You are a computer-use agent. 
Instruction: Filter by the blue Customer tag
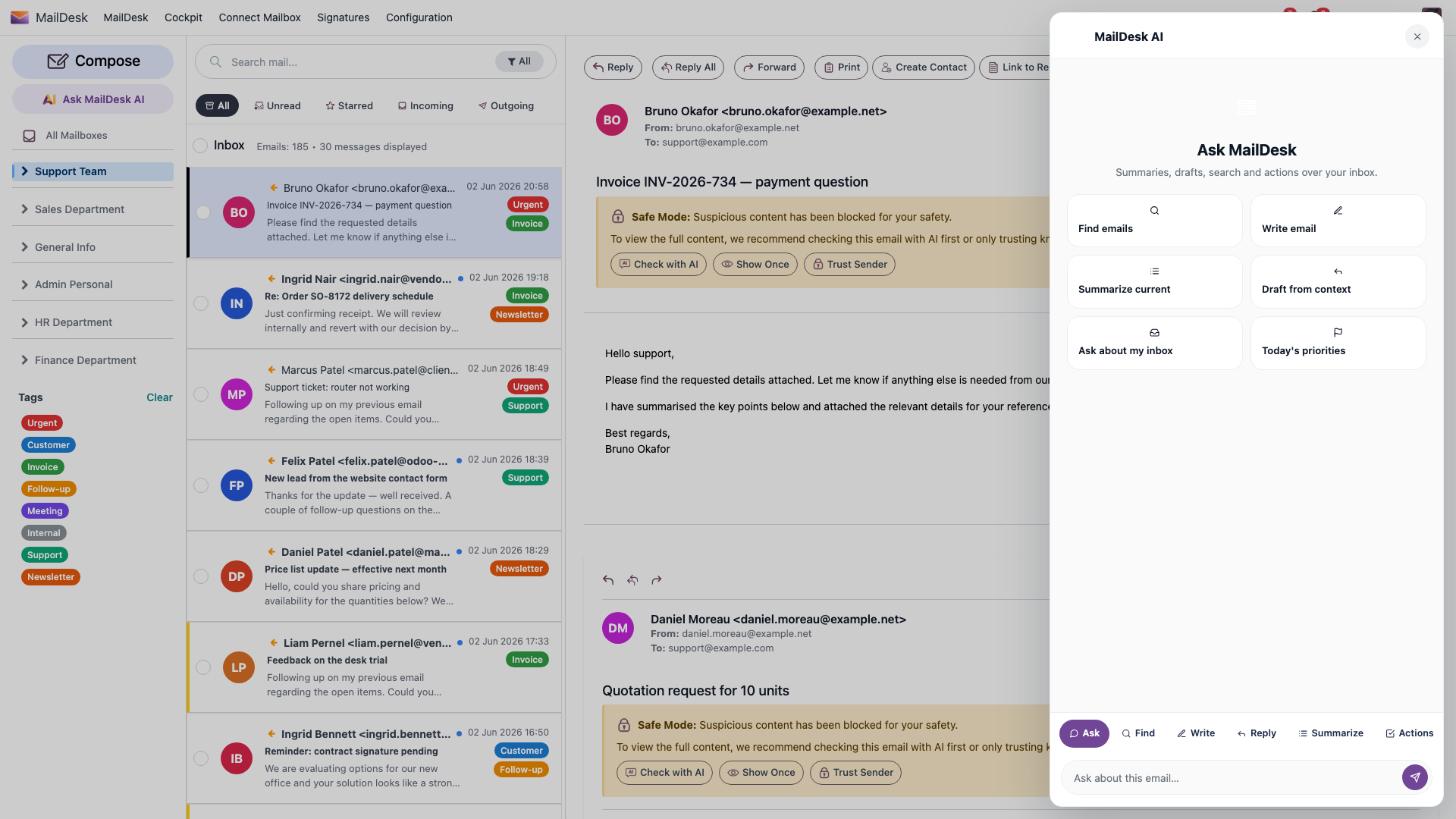(x=49, y=445)
